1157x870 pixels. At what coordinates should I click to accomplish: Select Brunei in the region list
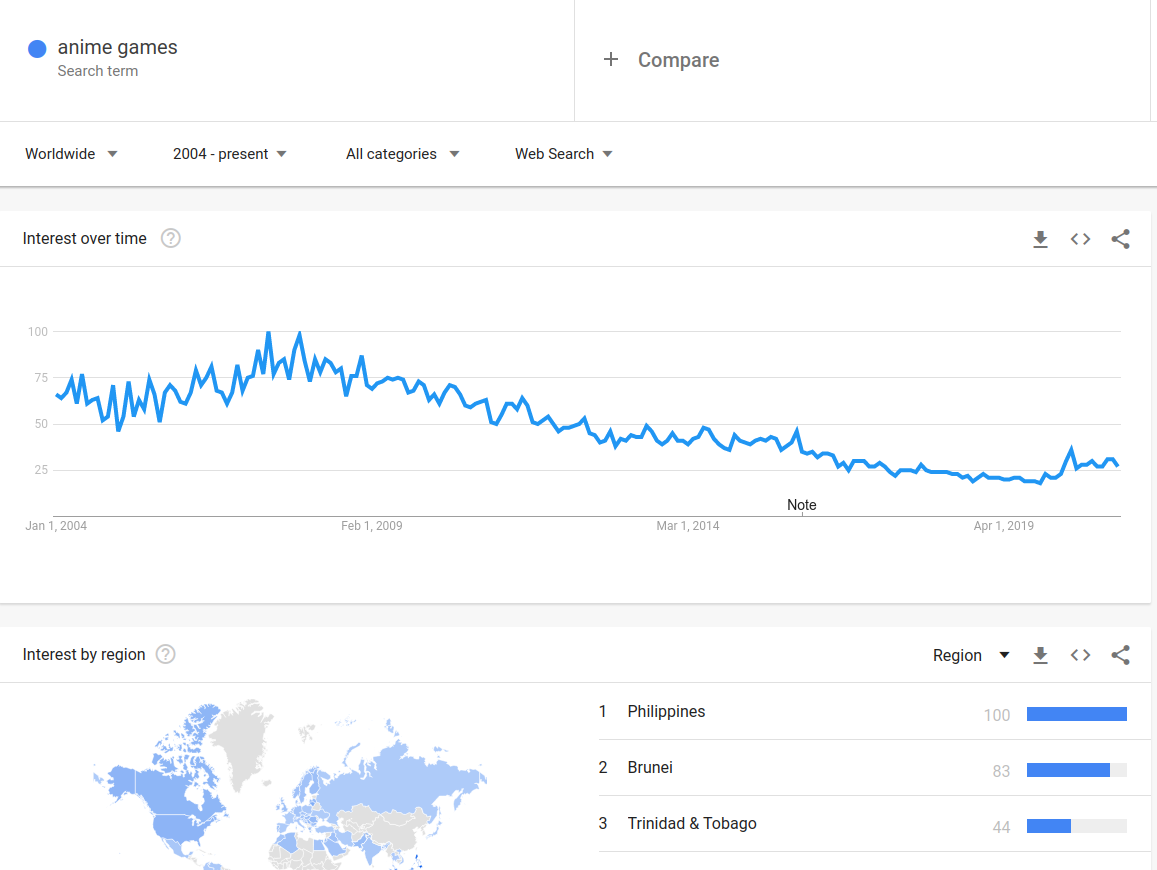tap(650, 768)
